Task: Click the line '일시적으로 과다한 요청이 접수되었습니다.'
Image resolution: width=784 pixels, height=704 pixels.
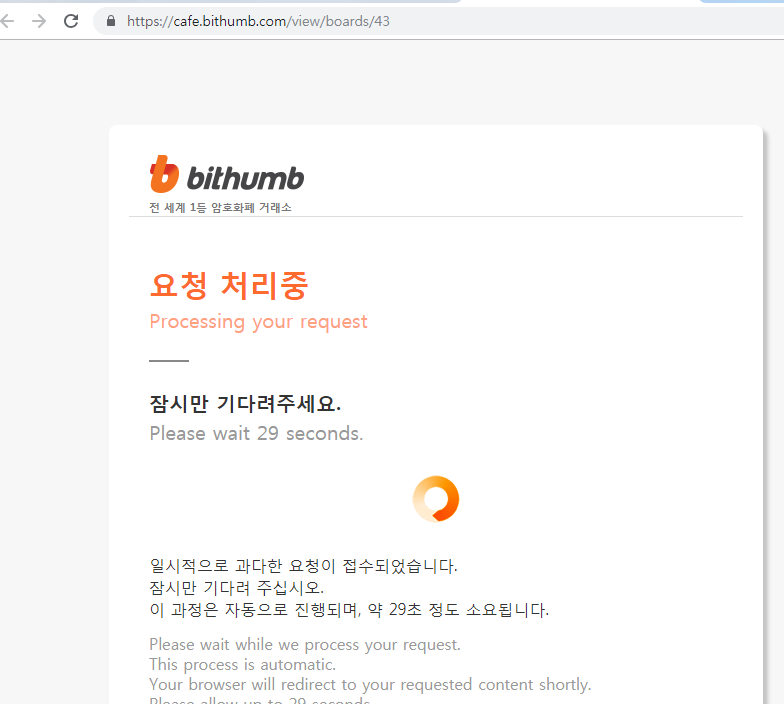Action: [x=304, y=566]
